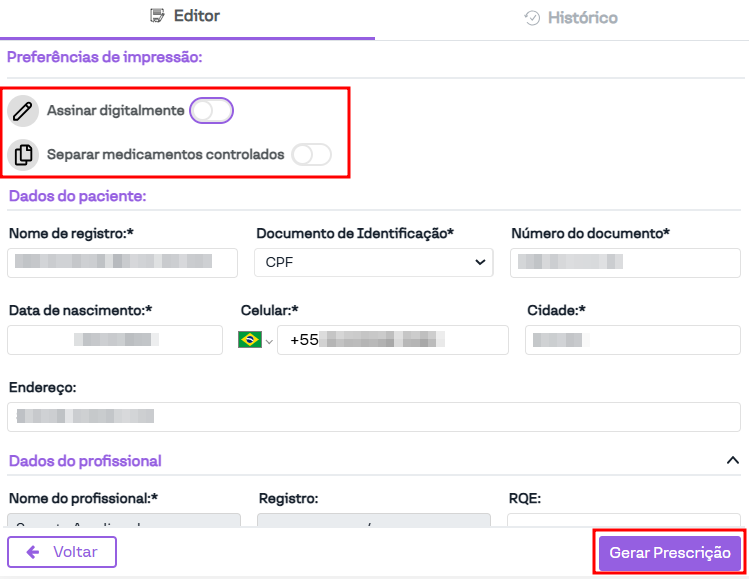Click the copy documents icon beside Separar medicamentos
749x579 pixels.
pos(23,155)
